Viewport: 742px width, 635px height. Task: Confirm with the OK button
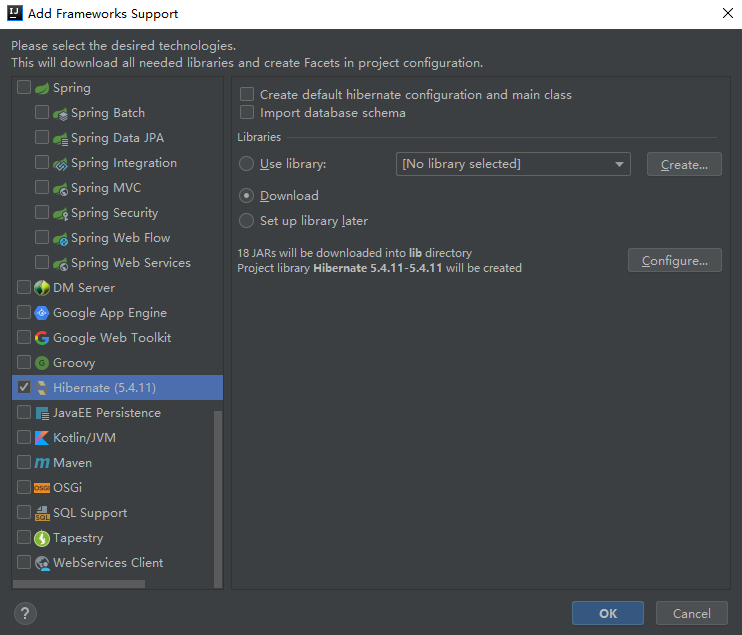point(608,613)
